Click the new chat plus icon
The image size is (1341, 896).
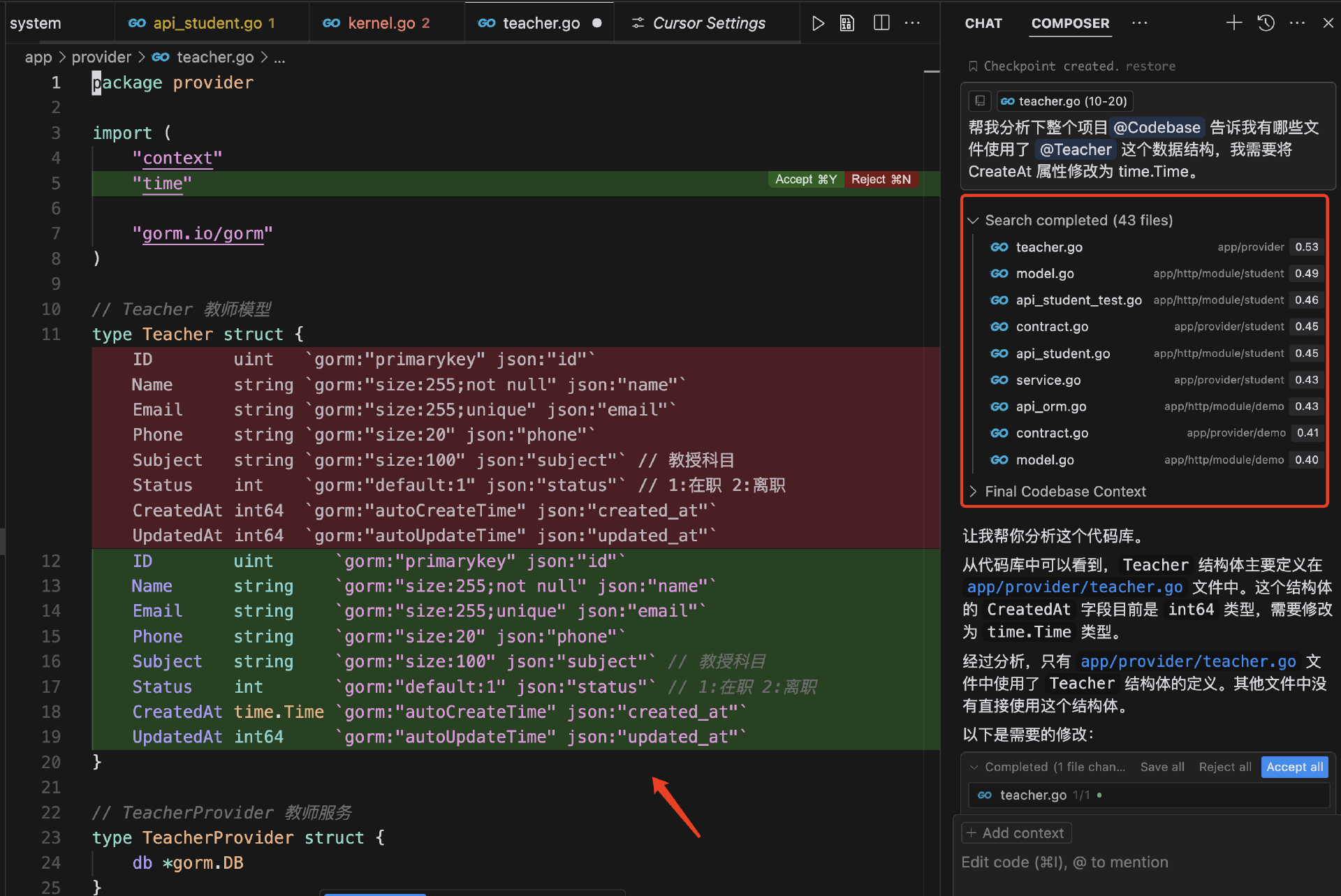(1233, 23)
